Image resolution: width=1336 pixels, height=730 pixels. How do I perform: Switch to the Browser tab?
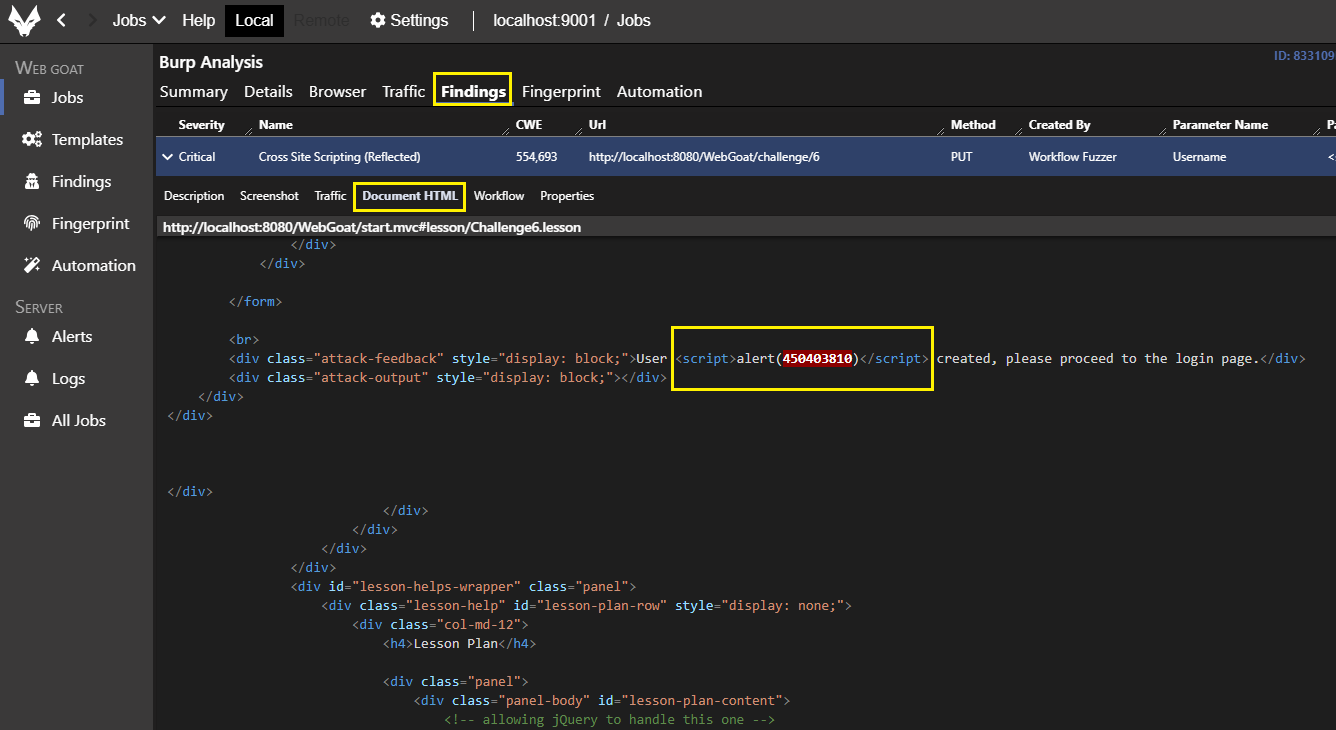(337, 91)
